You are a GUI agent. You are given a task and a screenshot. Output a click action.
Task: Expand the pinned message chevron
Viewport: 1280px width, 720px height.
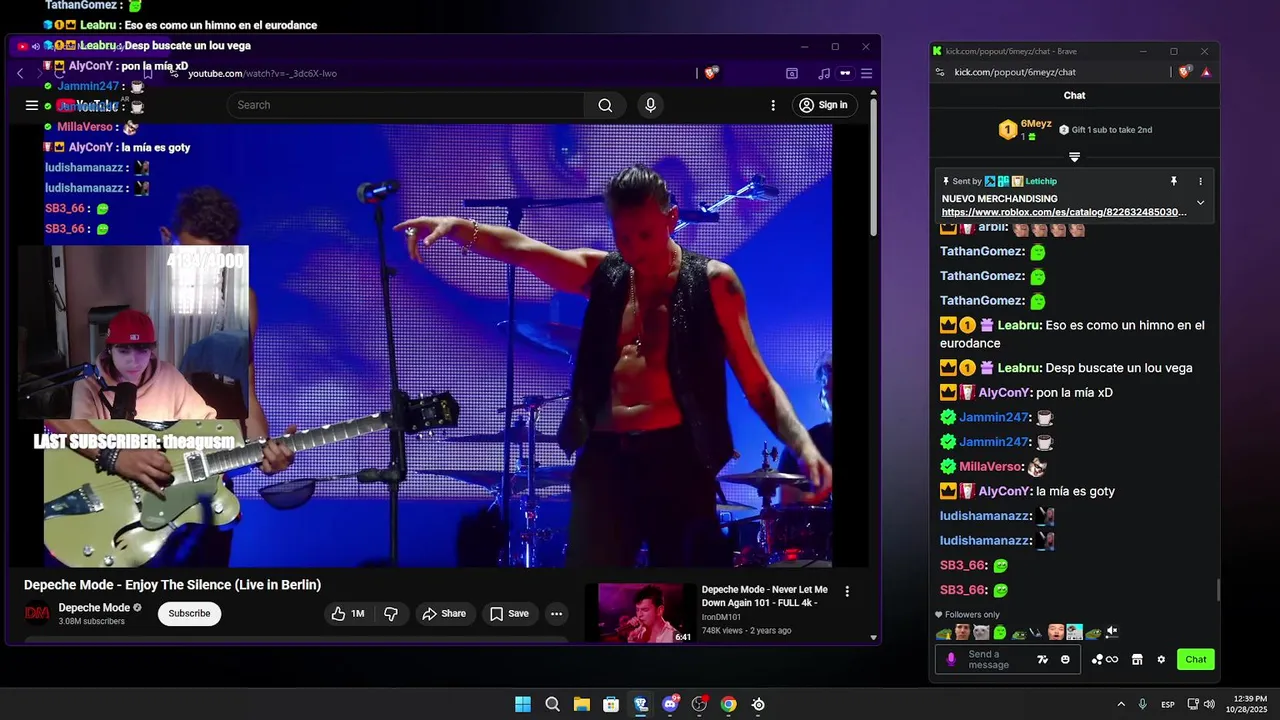[x=1201, y=203]
